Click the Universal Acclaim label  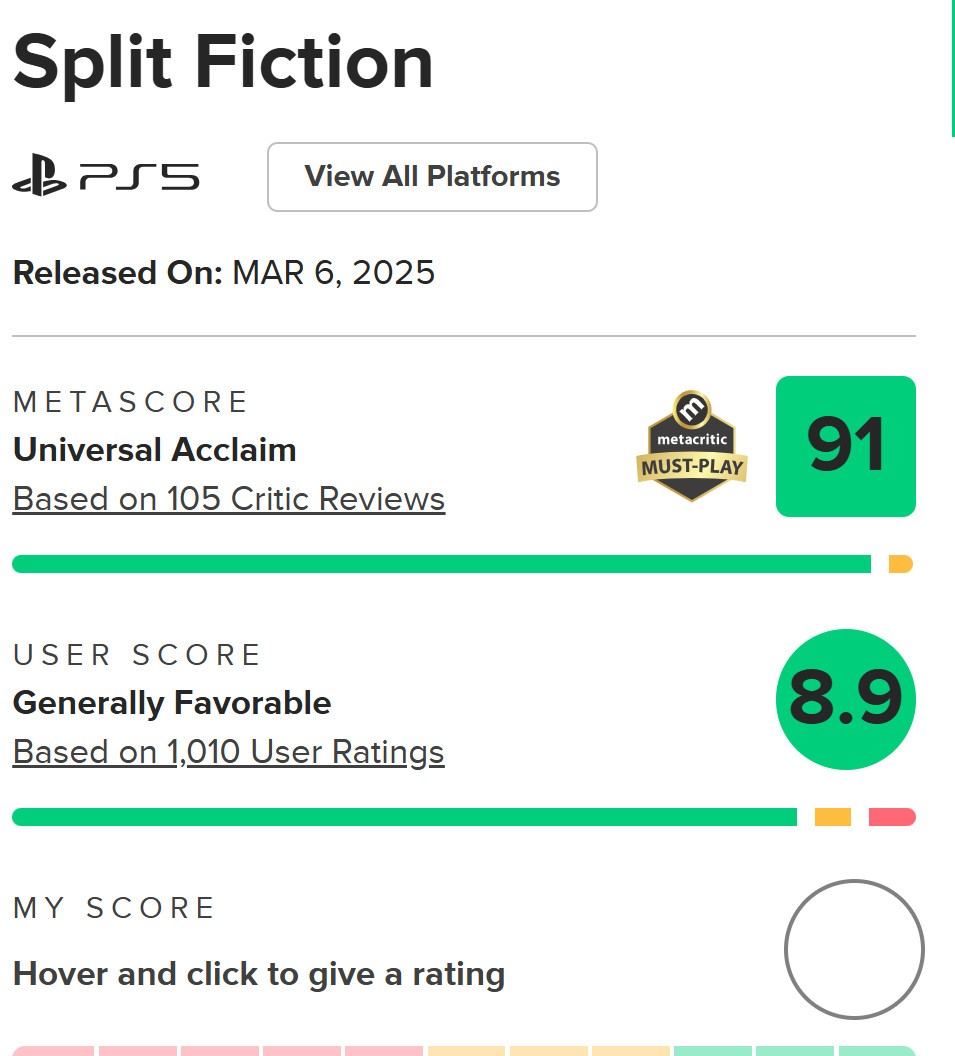click(x=155, y=450)
